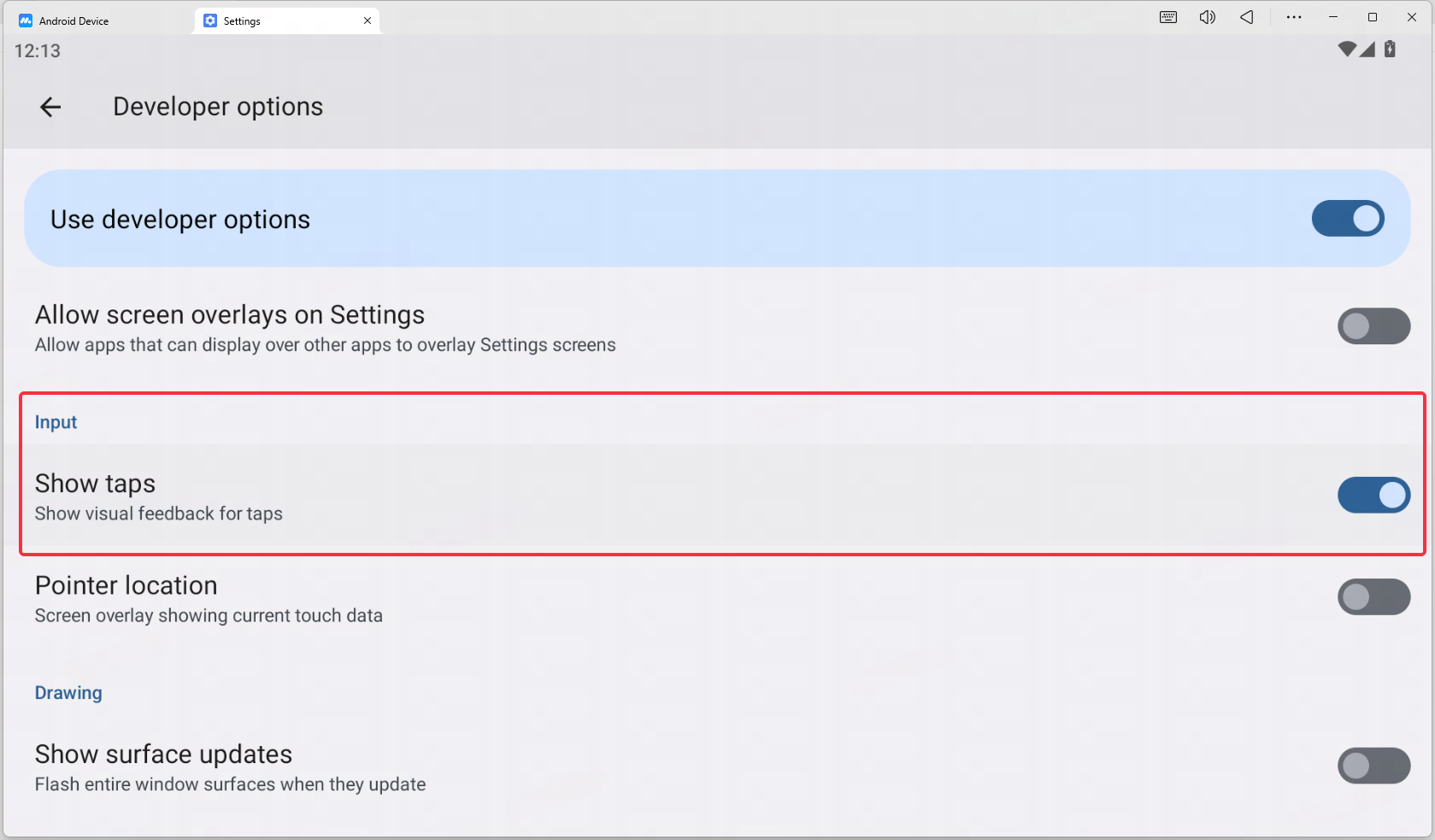Click the cellular signal icon
This screenshot has width=1435, height=840.
point(1367,50)
